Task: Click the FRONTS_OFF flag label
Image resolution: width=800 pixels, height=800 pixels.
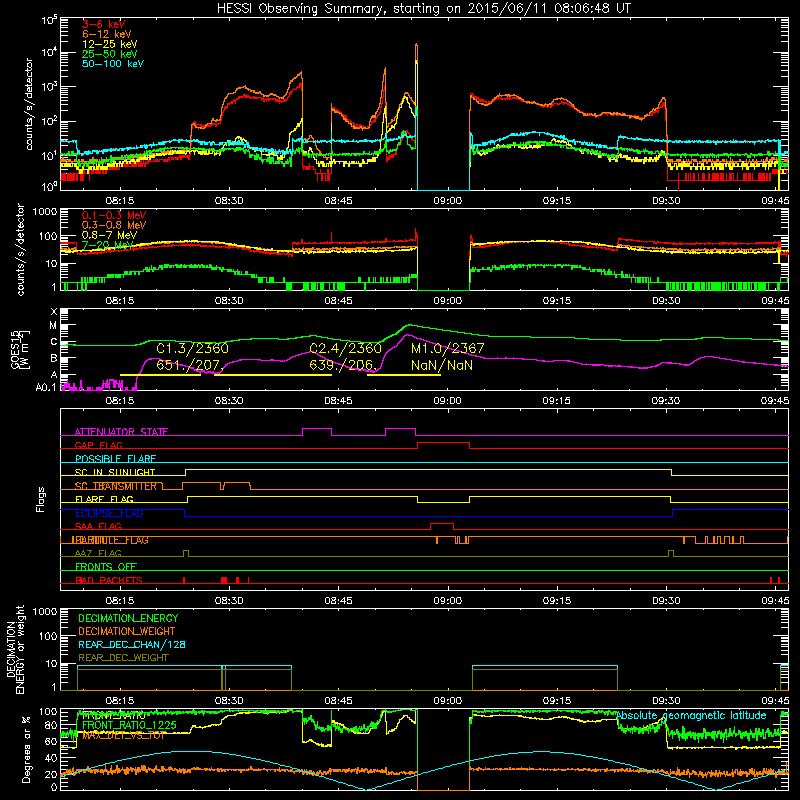Action: tap(106, 566)
